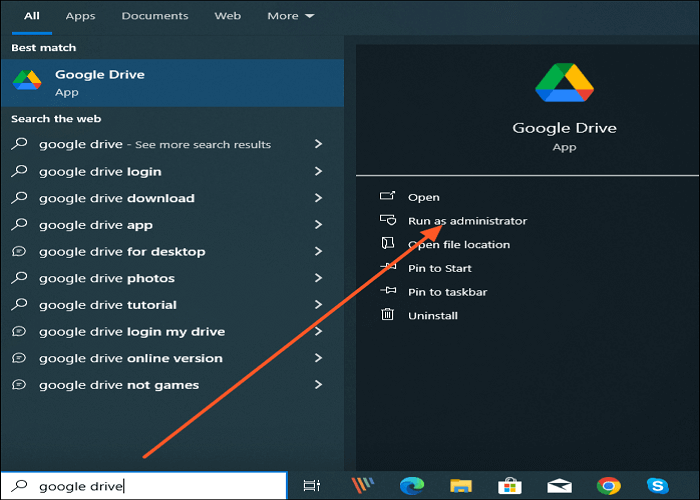Switch to the Documents tab

(154, 16)
